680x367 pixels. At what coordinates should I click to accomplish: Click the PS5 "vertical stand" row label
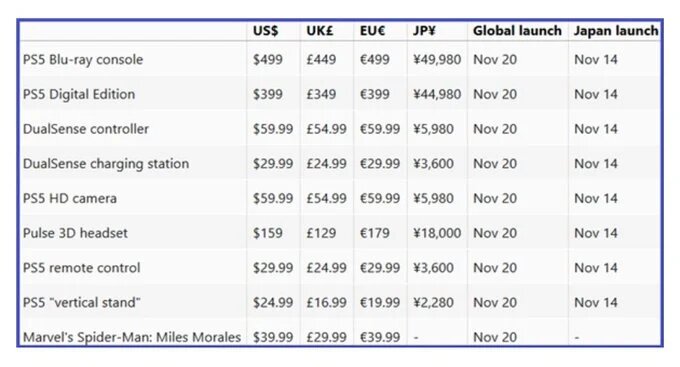[82, 302]
